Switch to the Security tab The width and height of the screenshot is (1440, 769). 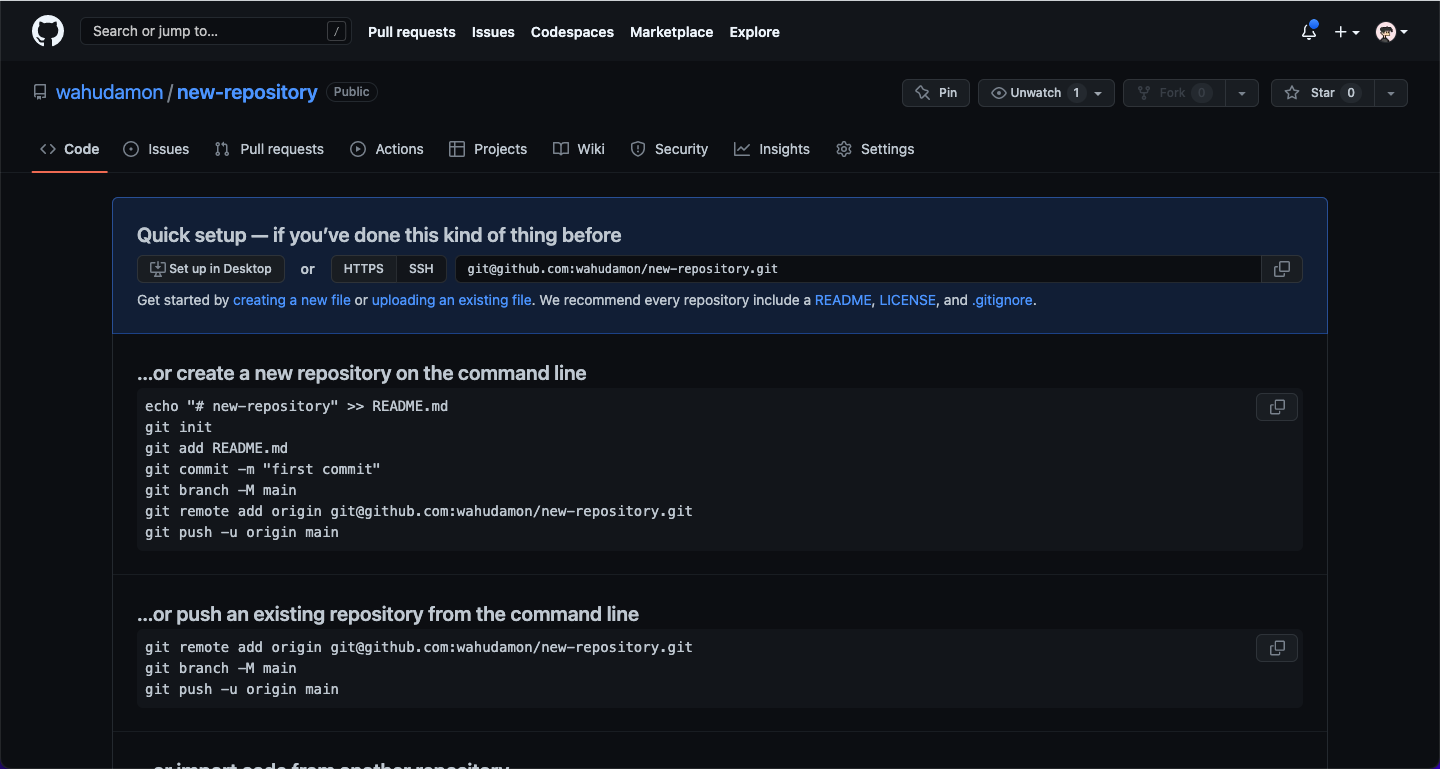click(669, 149)
